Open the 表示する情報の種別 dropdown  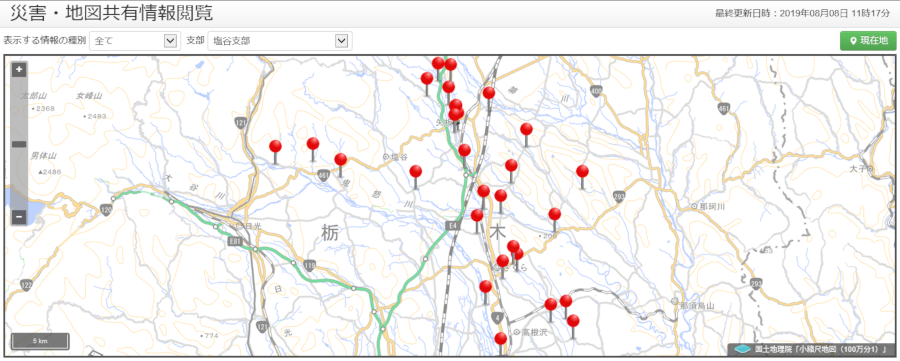pyautogui.click(x=134, y=41)
